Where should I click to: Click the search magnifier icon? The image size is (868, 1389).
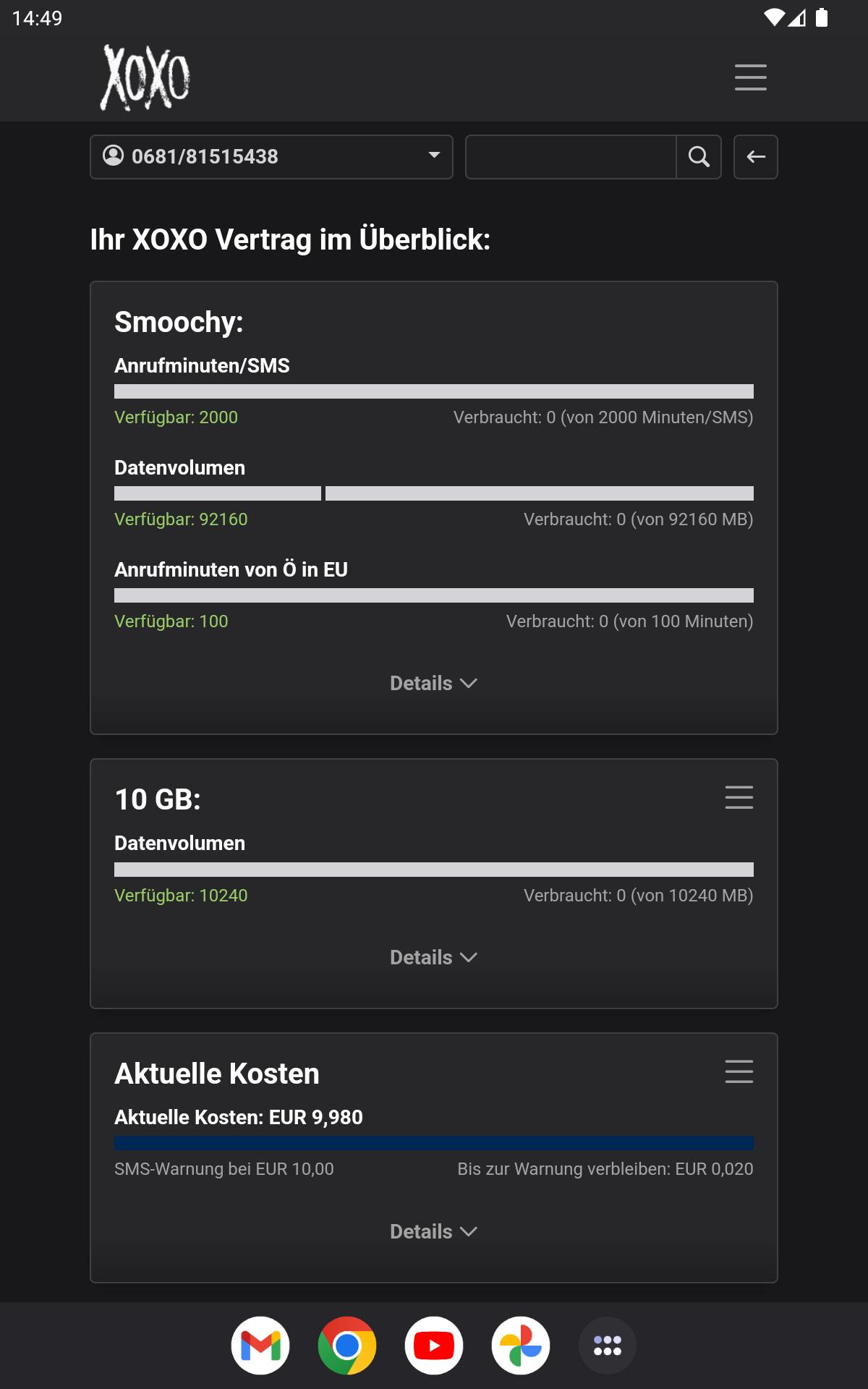click(x=699, y=156)
